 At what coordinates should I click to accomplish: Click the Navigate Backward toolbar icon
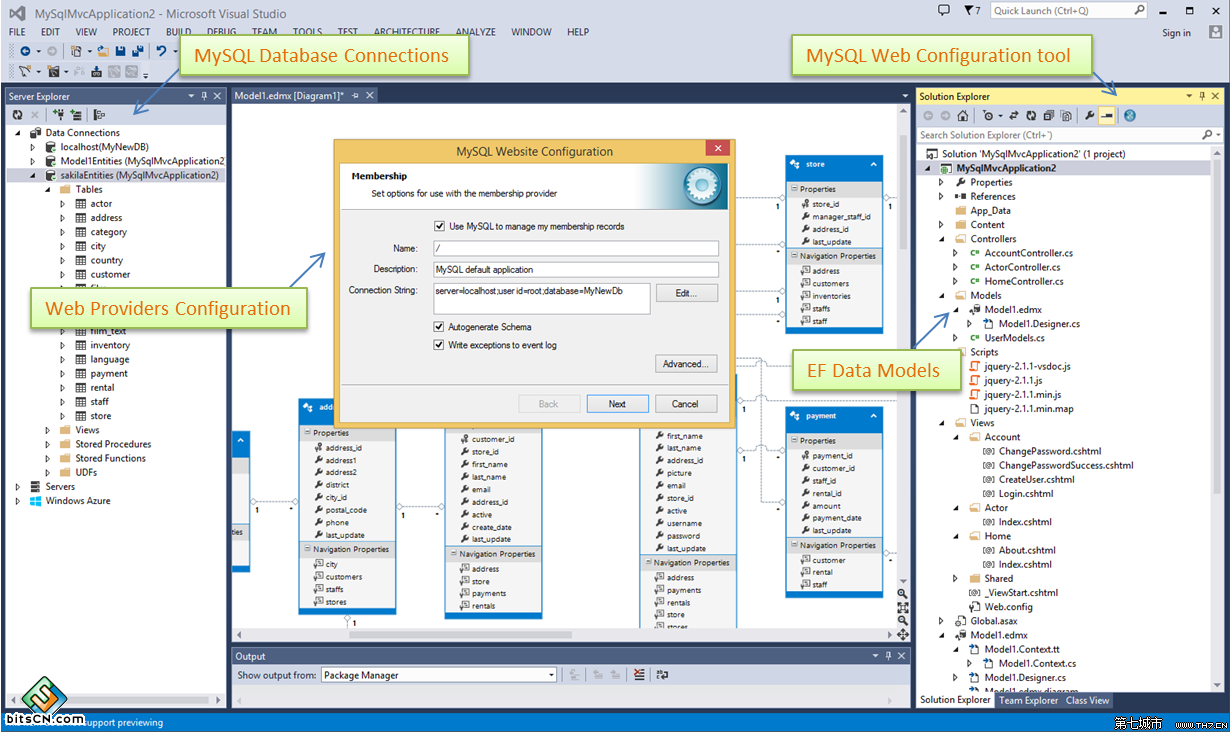[x=25, y=51]
